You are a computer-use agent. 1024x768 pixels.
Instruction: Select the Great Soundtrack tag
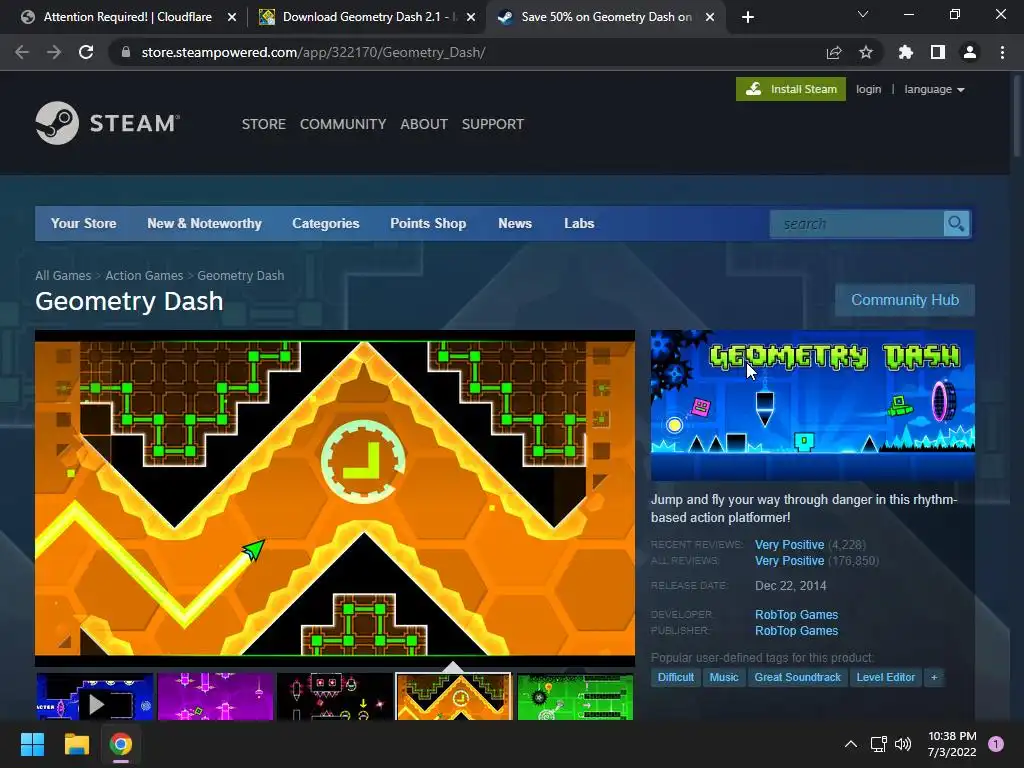(x=797, y=677)
